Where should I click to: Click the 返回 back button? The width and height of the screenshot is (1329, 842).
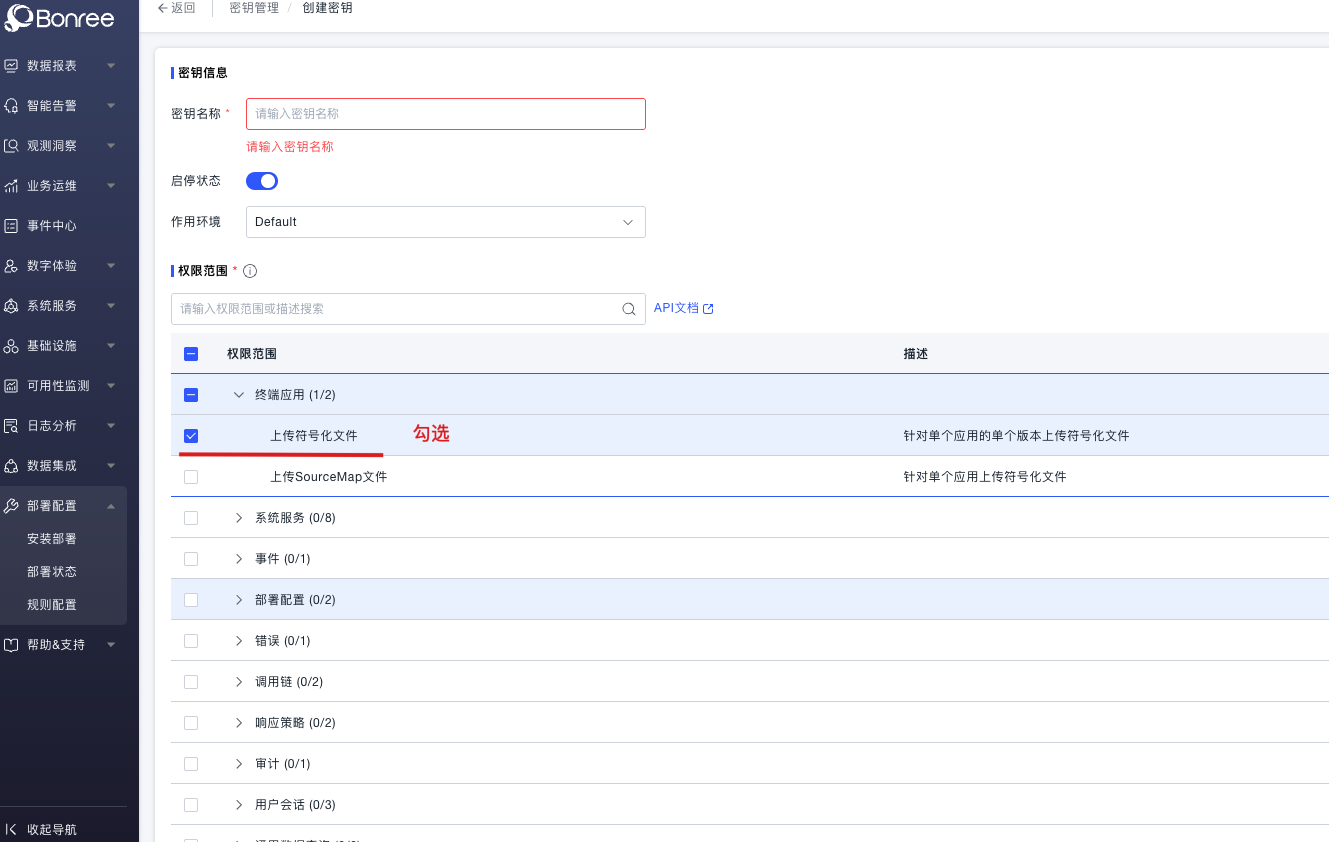pos(178,8)
